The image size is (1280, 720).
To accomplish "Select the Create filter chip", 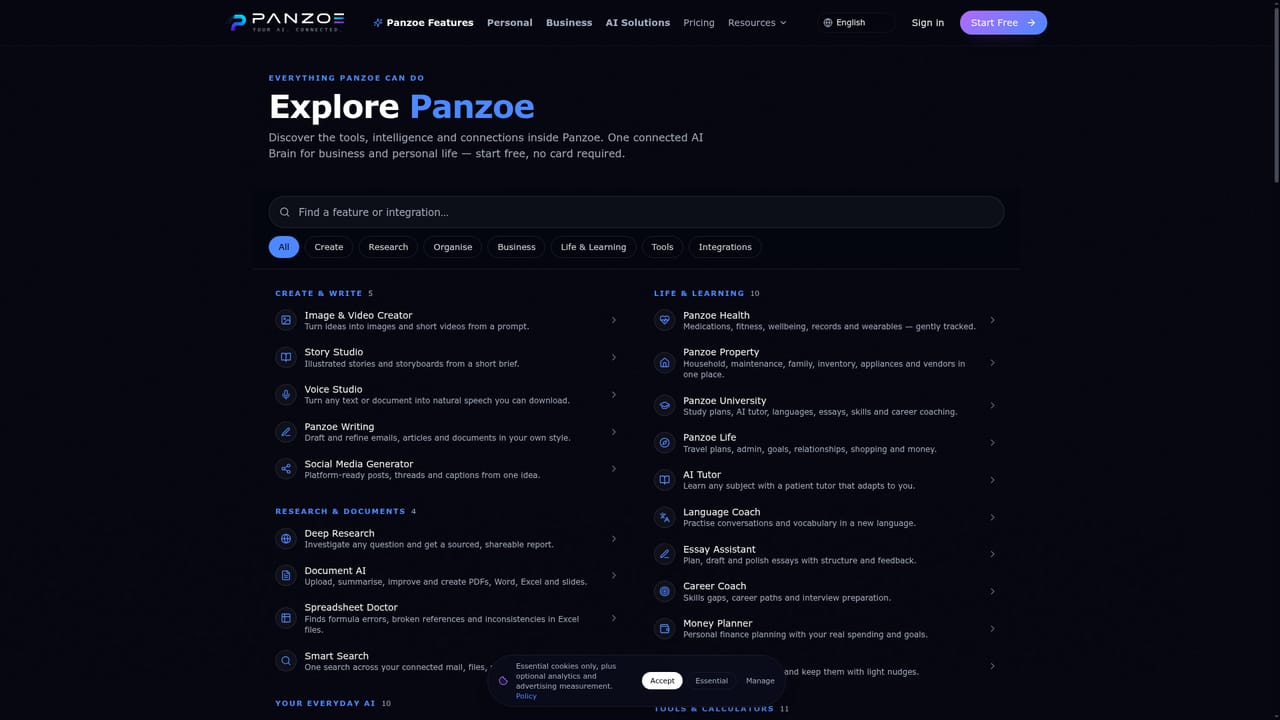I will click(329, 247).
